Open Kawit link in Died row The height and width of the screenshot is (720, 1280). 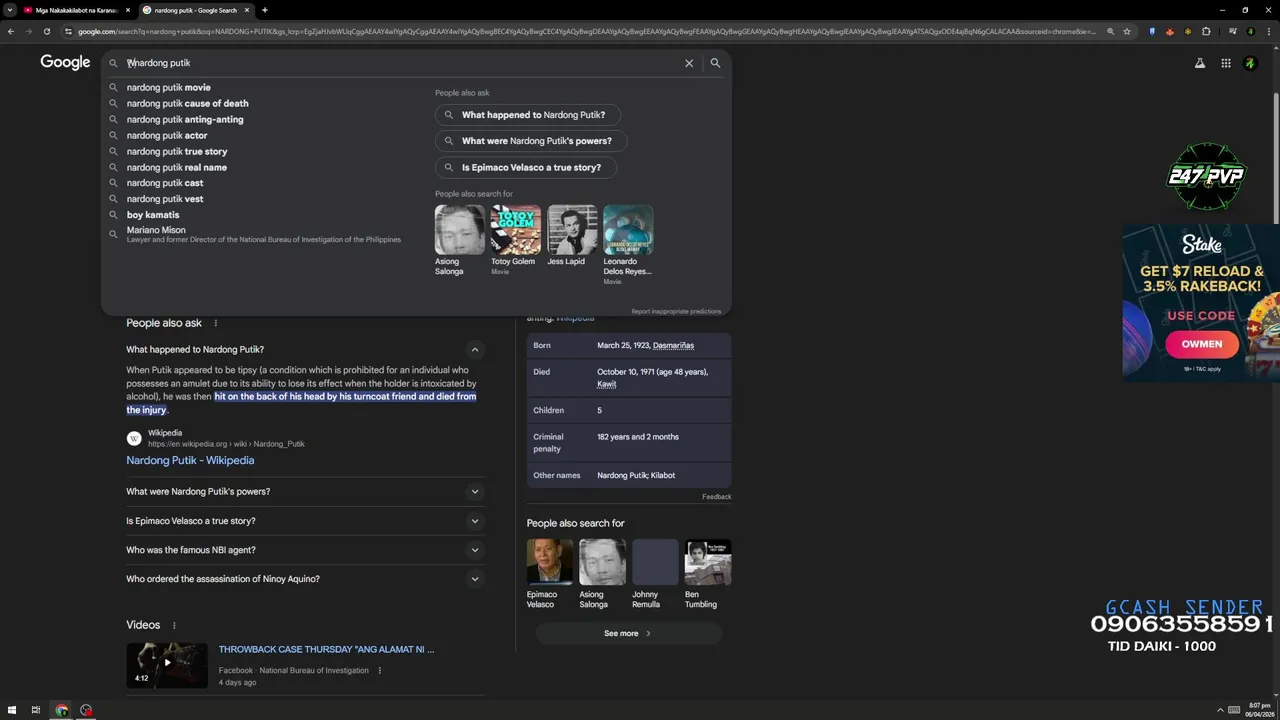(x=606, y=384)
